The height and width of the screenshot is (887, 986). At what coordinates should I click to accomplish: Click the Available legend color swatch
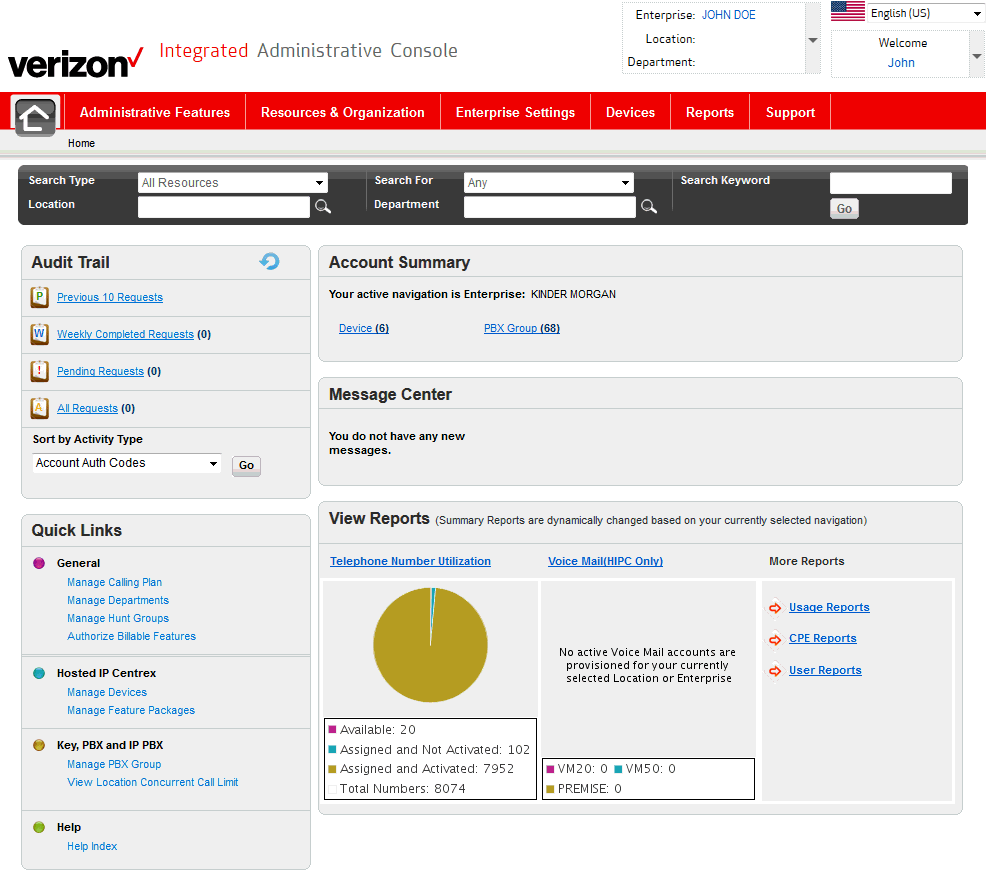(x=333, y=729)
